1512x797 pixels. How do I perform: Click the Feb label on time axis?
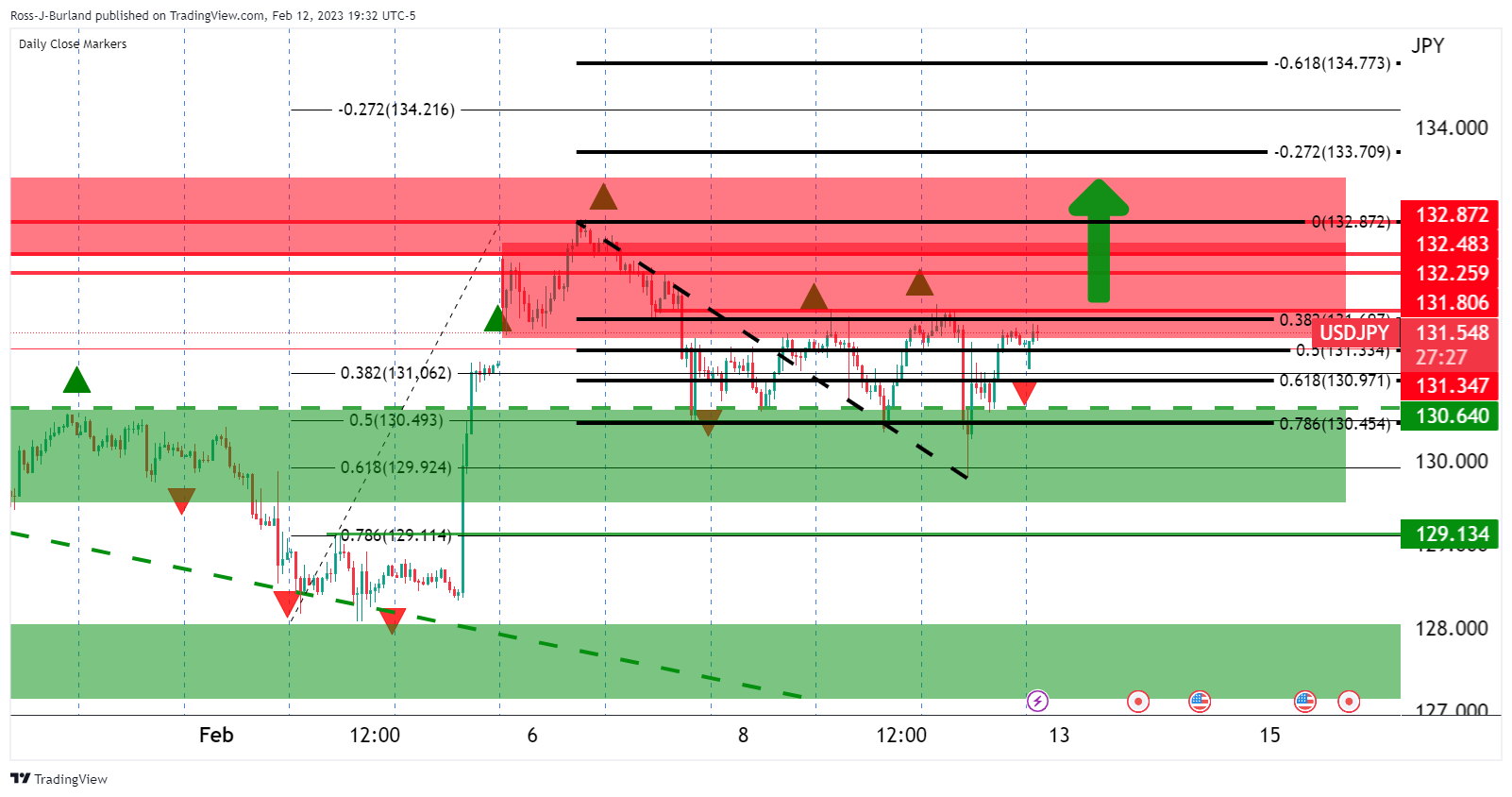pos(216,735)
